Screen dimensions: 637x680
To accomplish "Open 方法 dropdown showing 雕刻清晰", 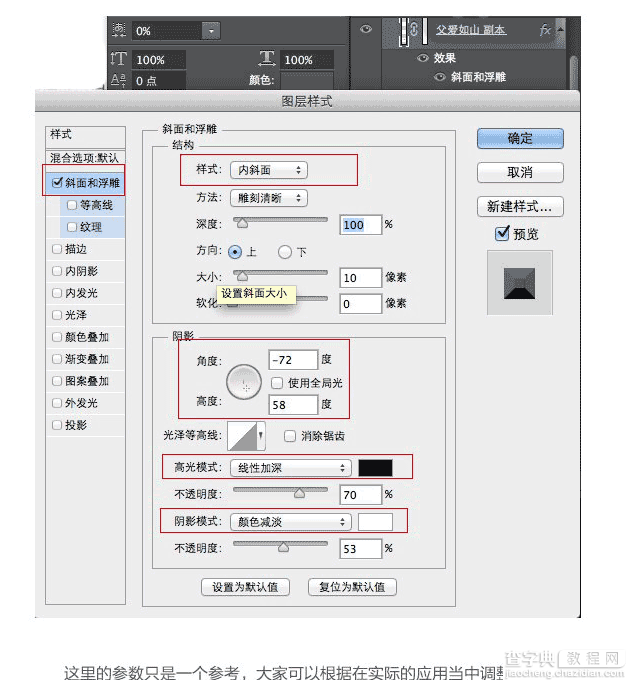I will point(269,198).
